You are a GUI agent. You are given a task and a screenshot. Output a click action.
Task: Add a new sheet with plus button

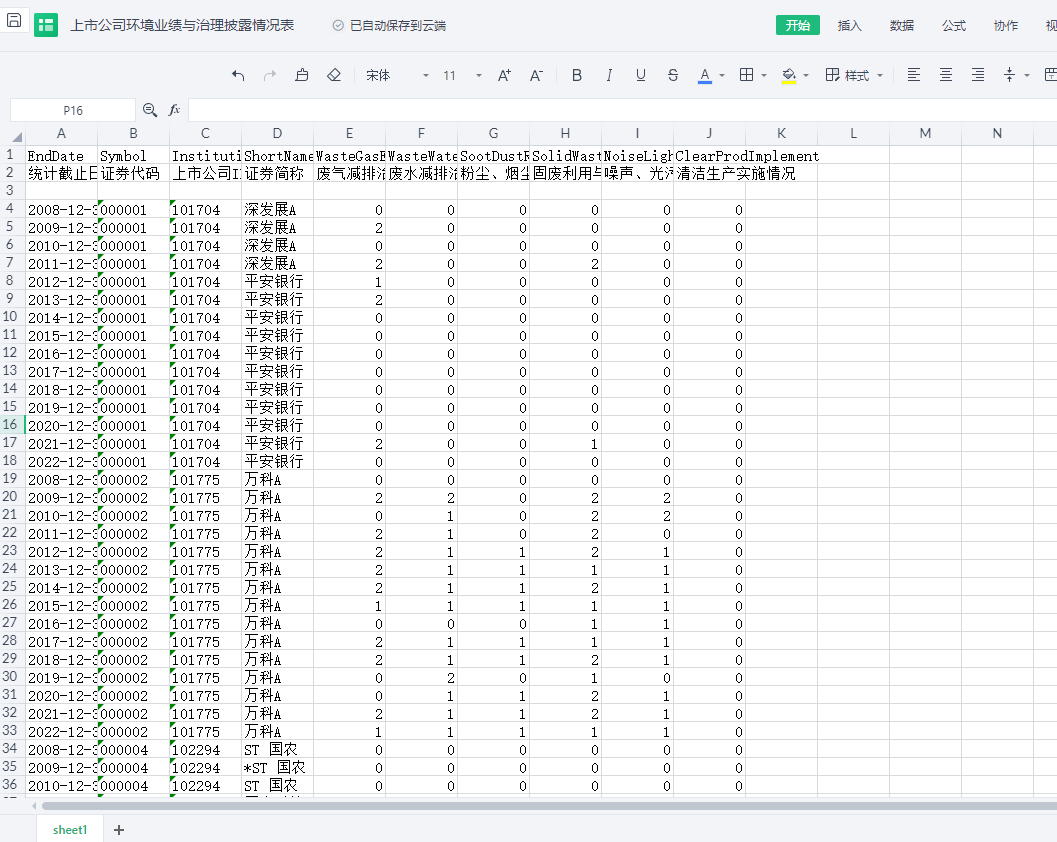(x=119, y=830)
